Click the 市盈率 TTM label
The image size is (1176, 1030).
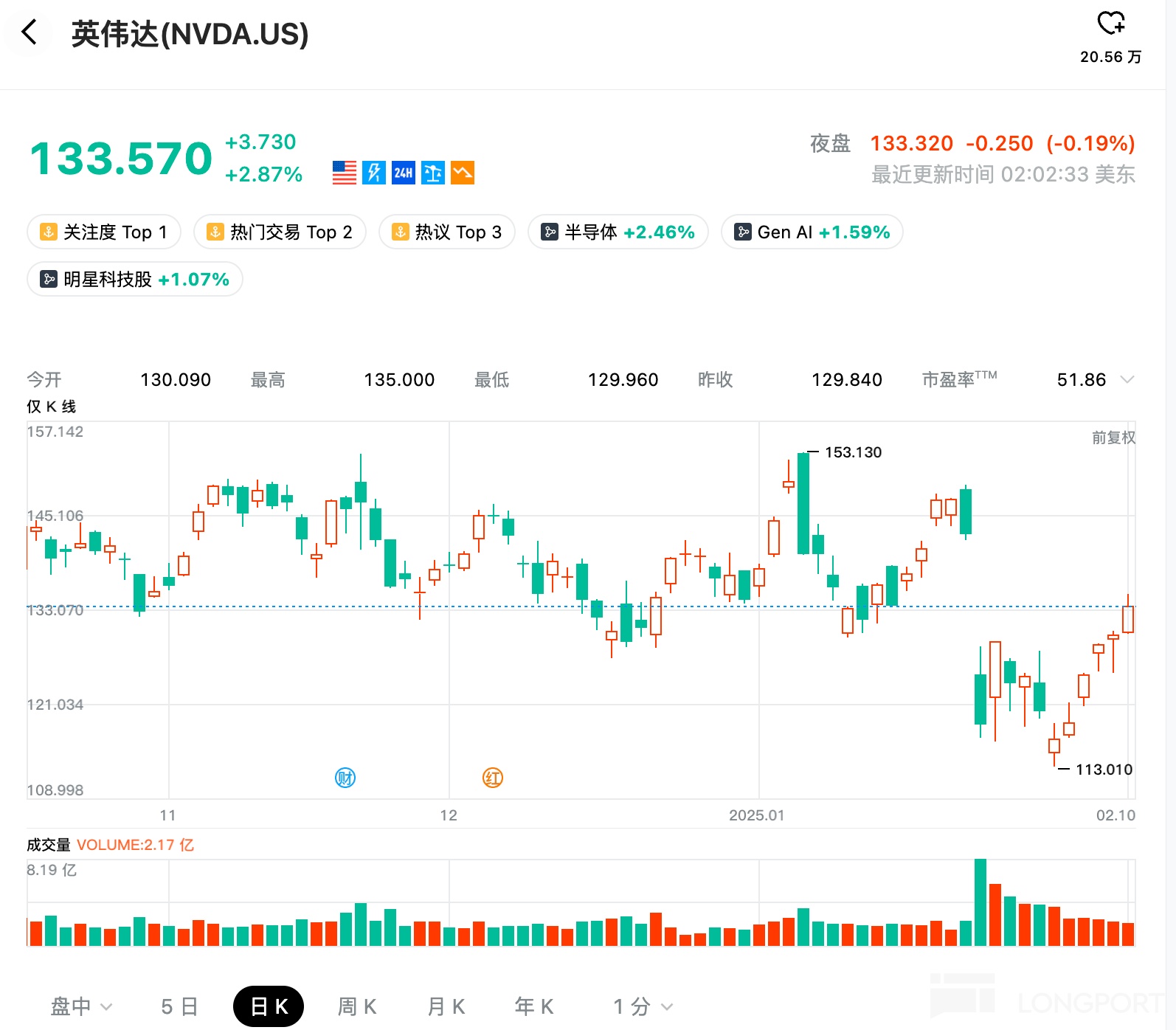pos(959,379)
